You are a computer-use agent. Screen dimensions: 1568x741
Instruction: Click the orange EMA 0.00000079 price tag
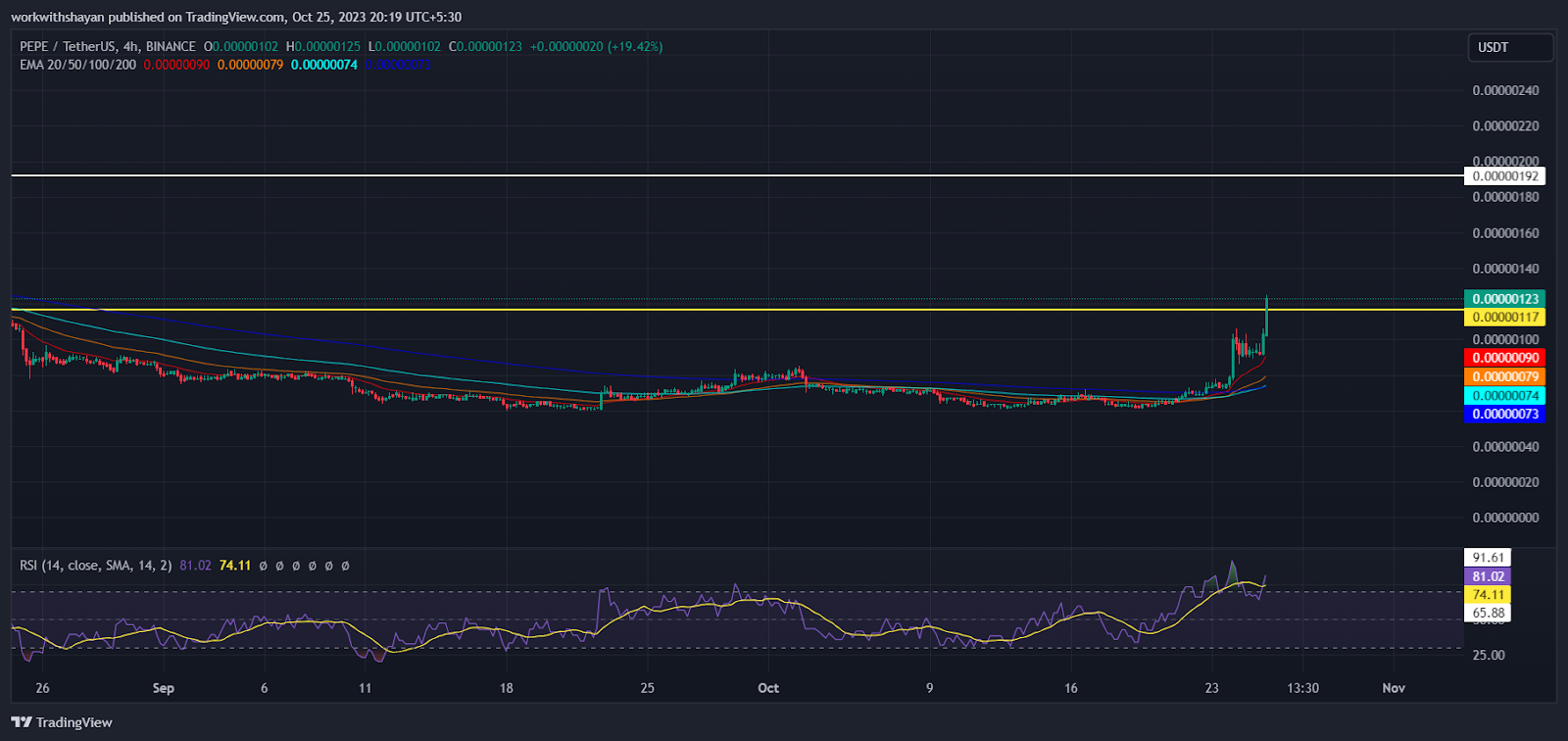pos(1504,376)
